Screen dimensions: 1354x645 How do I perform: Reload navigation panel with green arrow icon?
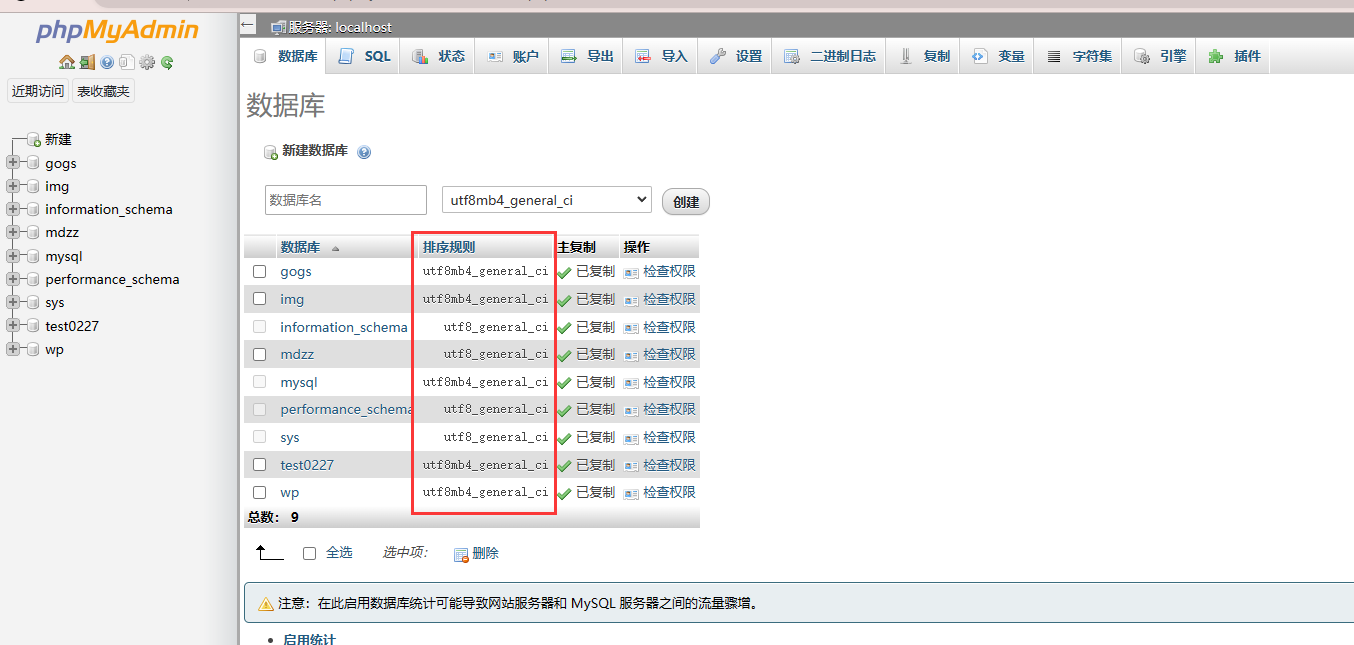(x=167, y=62)
